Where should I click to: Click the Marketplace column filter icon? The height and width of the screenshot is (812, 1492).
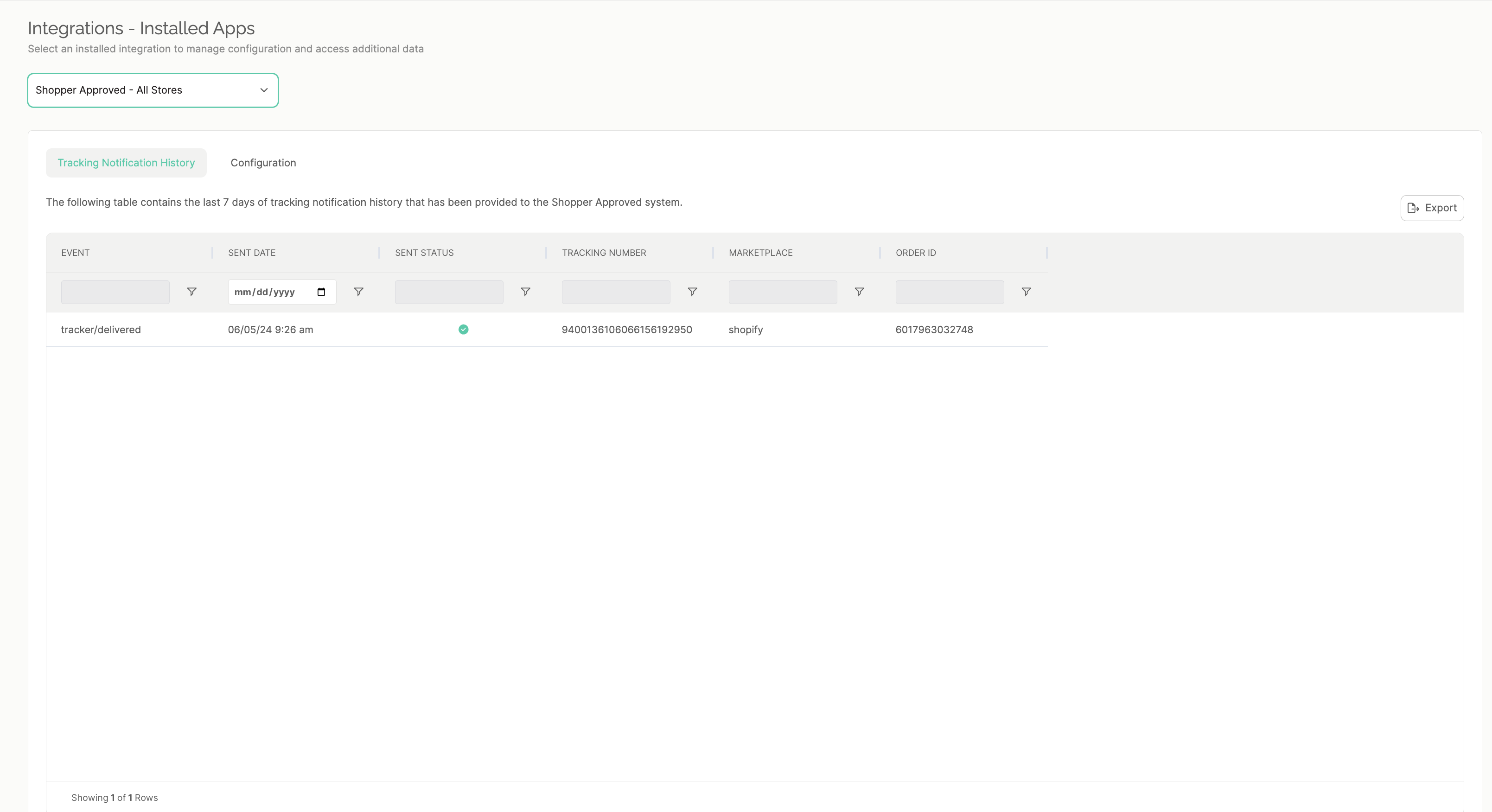860,292
